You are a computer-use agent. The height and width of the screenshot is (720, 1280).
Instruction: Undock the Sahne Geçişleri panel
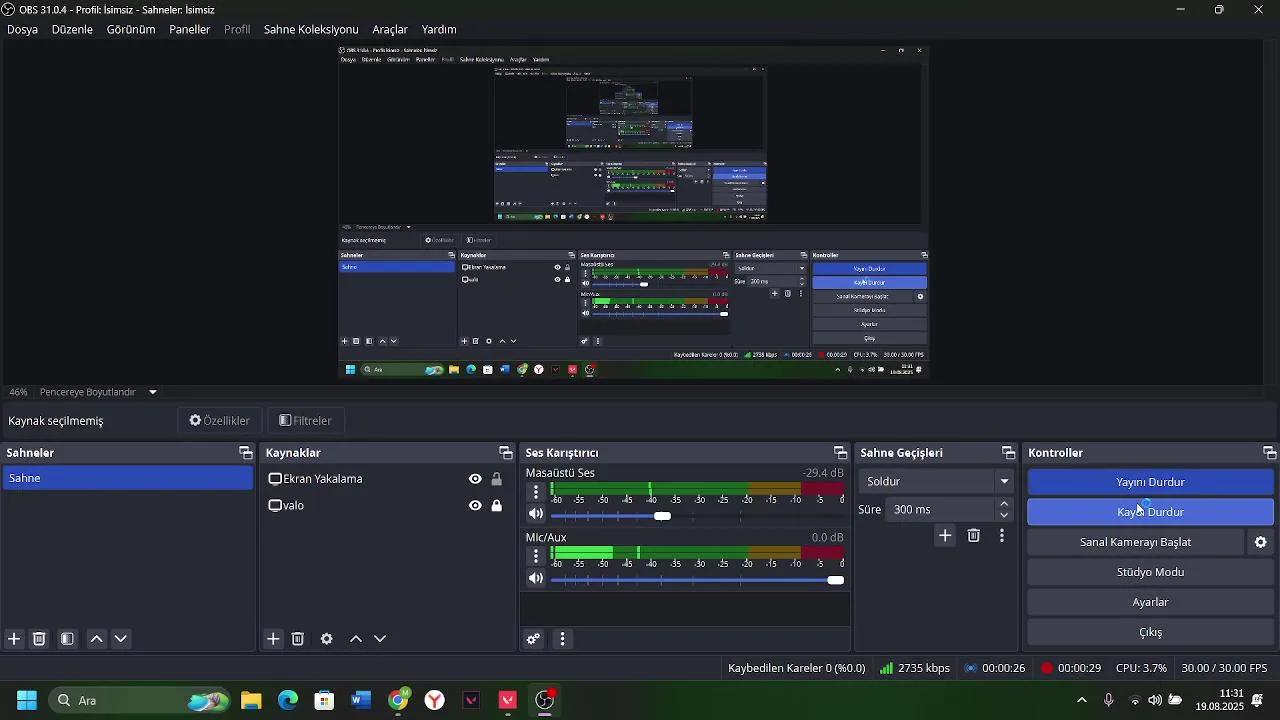pyautogui.click(x=1009, y=453)
